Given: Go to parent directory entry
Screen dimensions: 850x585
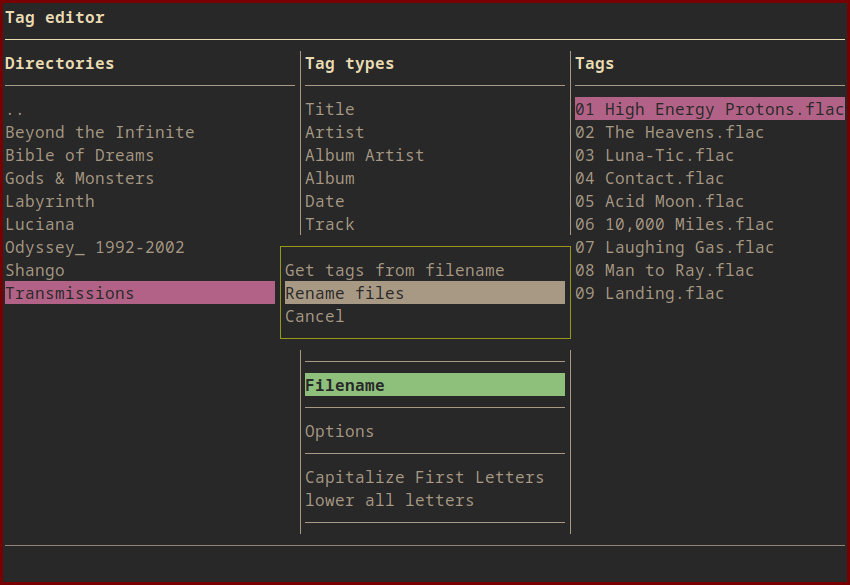Looking at the screenshot, I should tap(15, 109).
